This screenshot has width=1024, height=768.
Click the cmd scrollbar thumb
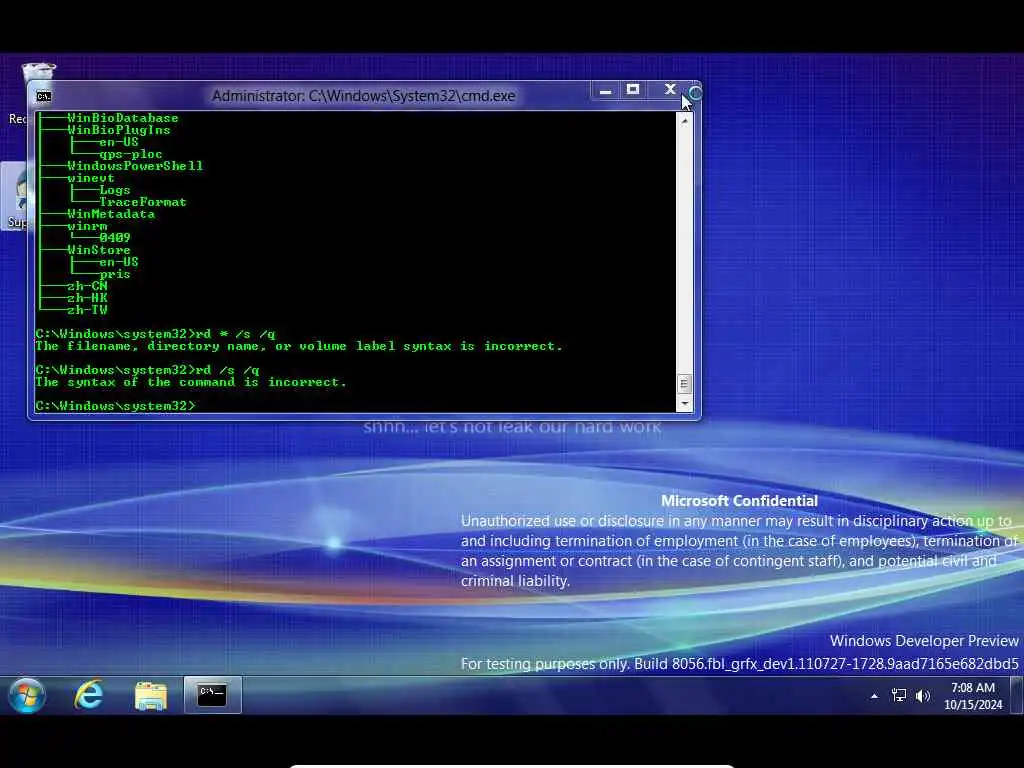(684, 383)
